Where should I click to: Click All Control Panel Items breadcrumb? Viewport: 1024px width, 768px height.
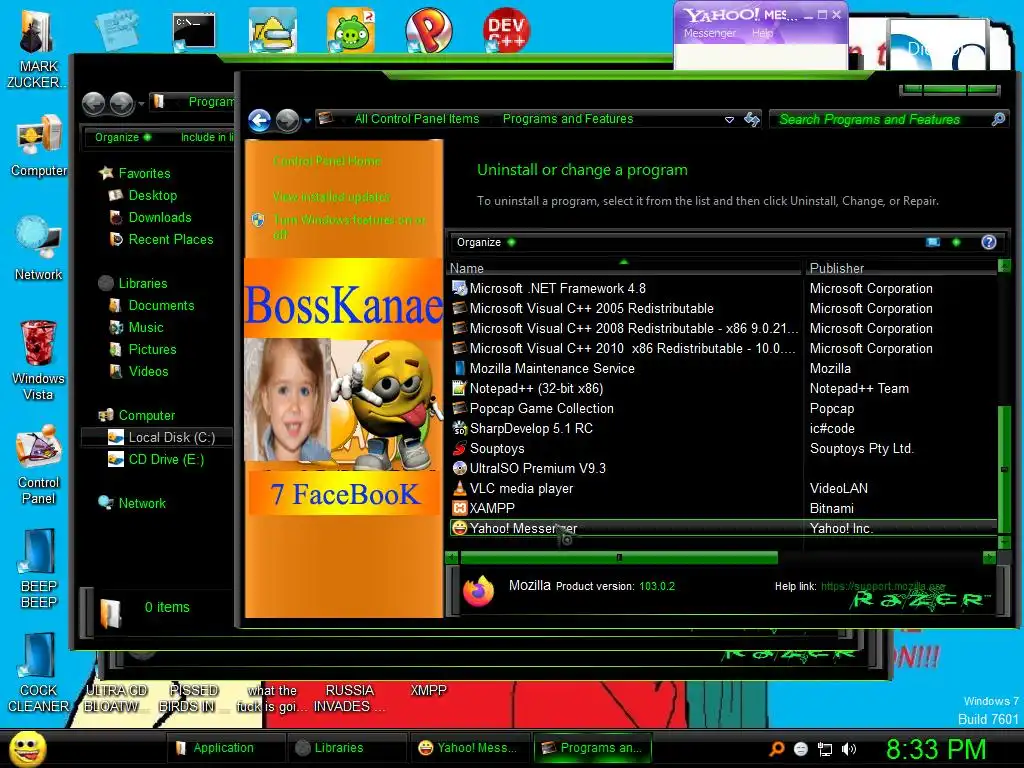[x=417, y=119]
